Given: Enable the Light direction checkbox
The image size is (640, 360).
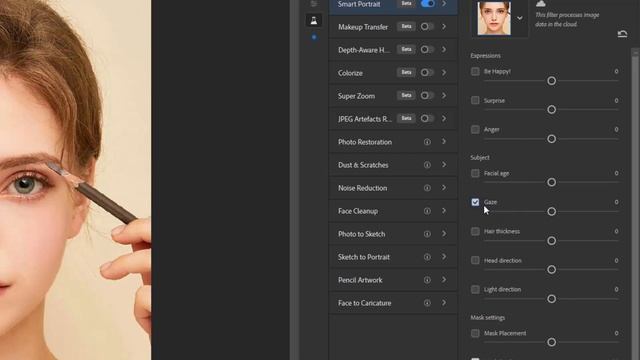Looking at the screenshot, I should click(475, 289).
